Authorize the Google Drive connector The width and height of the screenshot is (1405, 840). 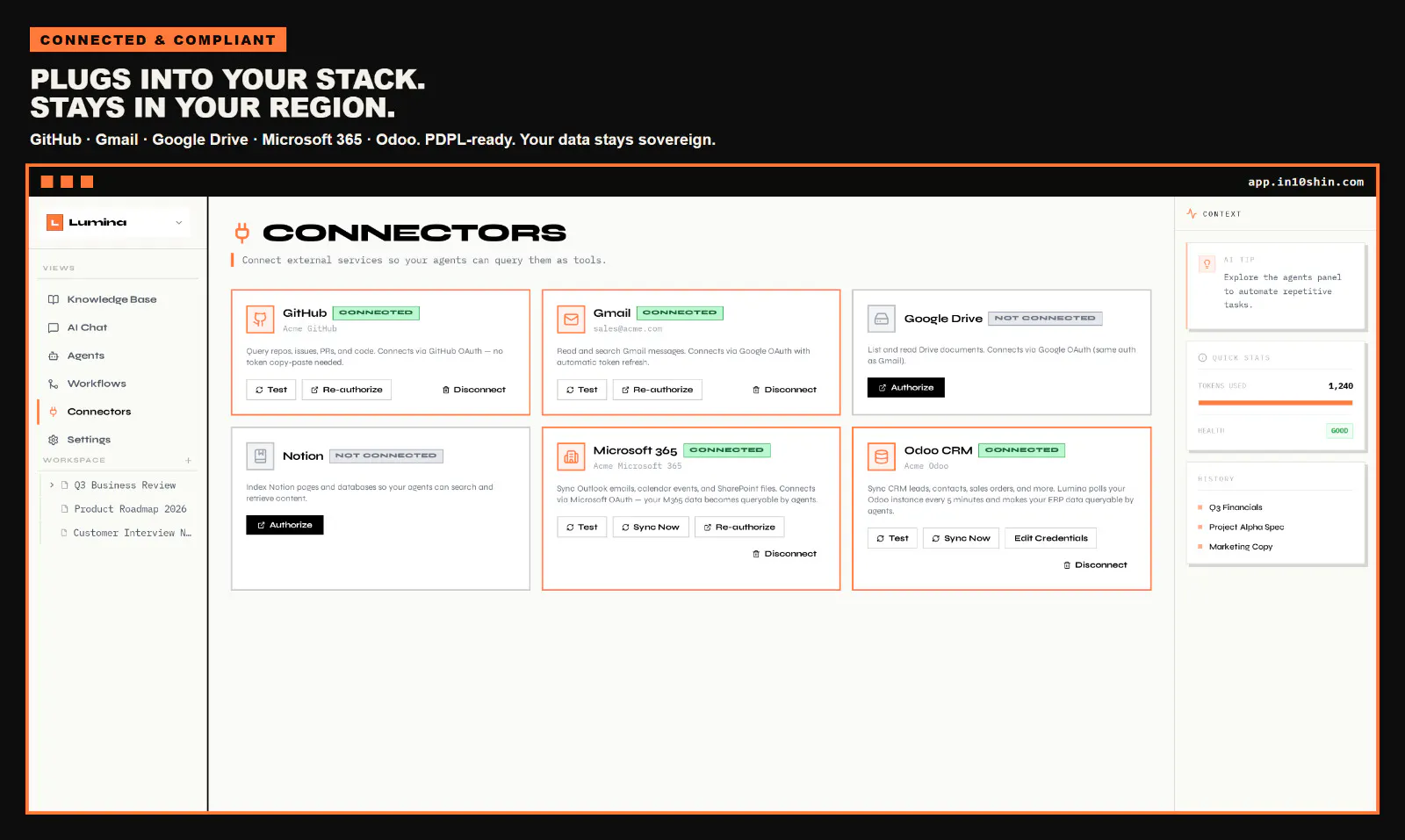[906, 388]
